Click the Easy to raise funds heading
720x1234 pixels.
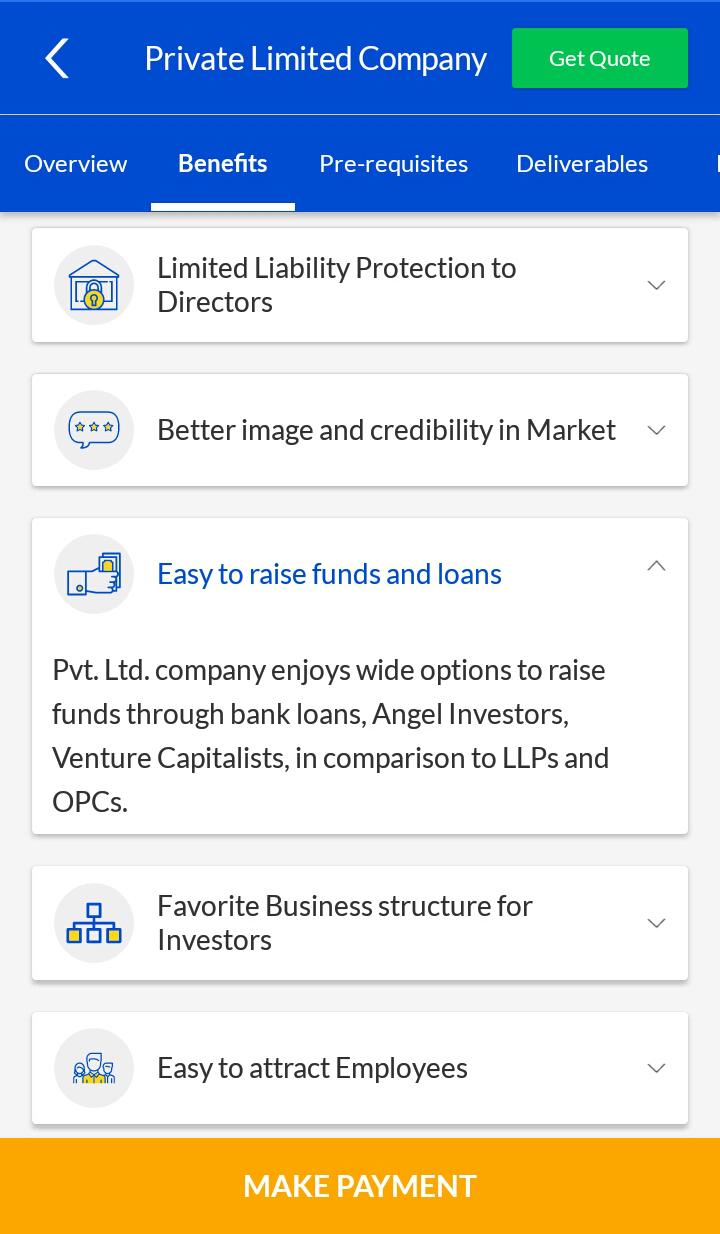click(x=329, y=574)
